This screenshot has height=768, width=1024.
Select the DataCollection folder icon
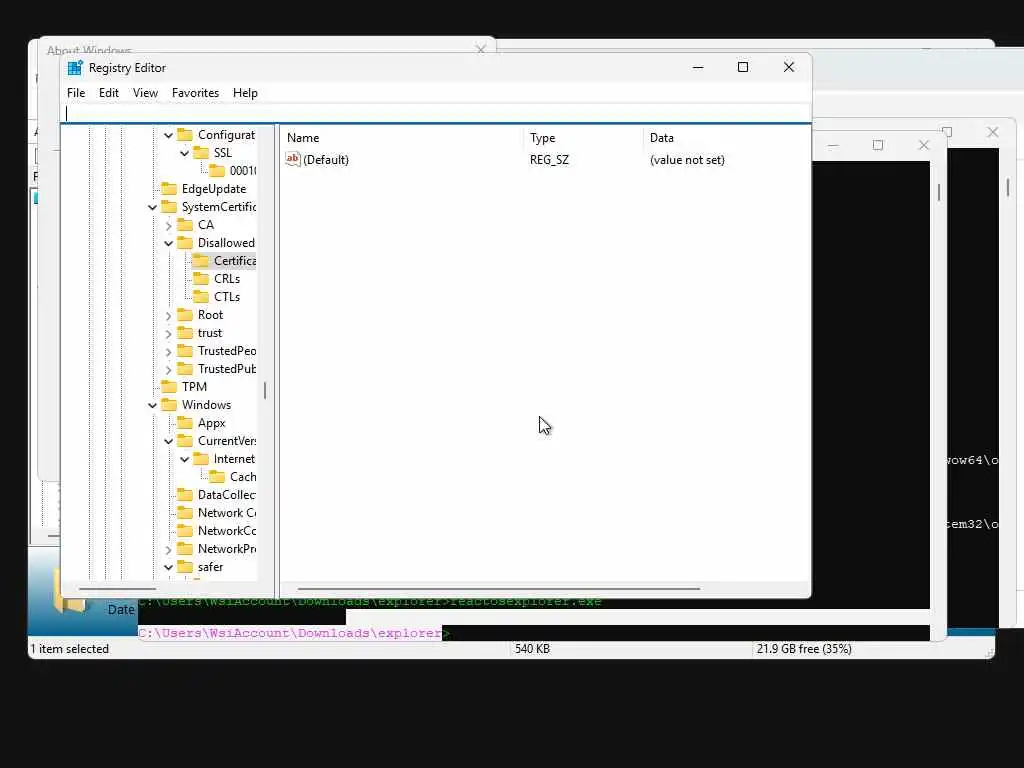pyautogui.click(x=185, y=495)
